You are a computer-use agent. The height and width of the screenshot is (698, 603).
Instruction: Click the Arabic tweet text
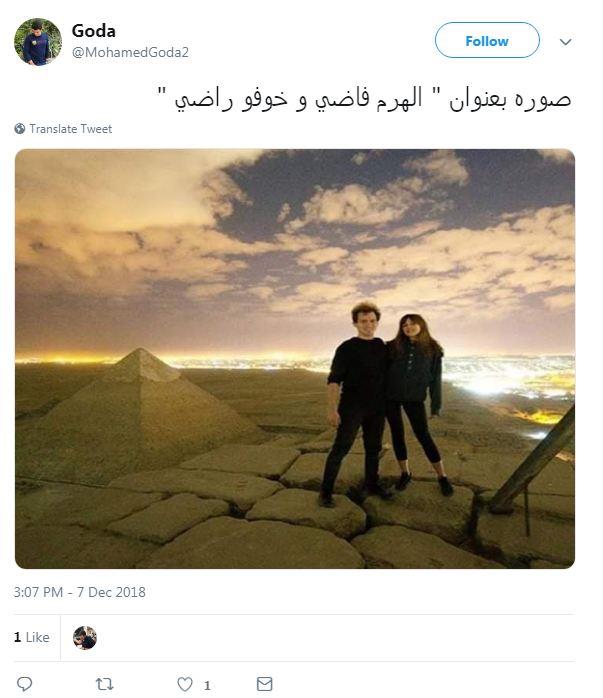coord(364,99)
